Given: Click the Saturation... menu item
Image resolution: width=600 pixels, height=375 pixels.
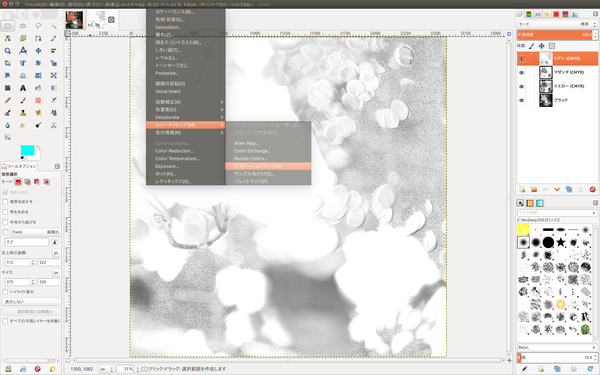Looking at the screenshot, I should [x=186, y=27].
